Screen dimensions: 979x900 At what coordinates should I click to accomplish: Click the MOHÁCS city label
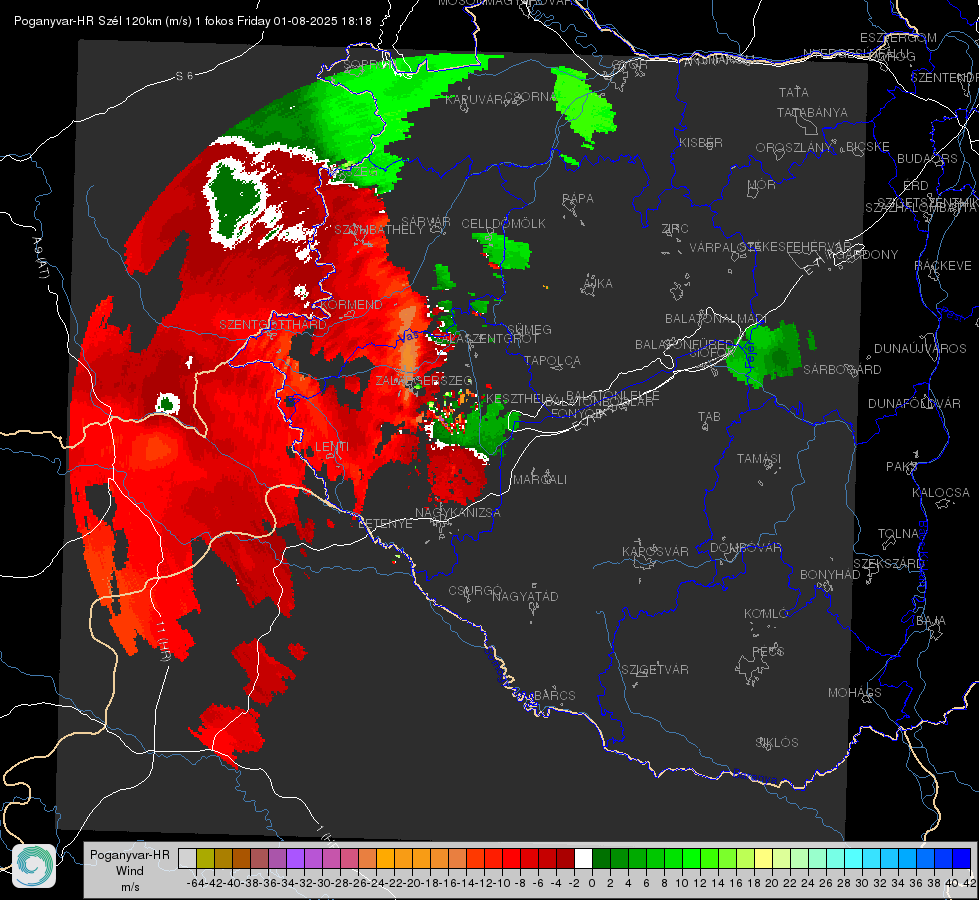[x=855, y=693]
